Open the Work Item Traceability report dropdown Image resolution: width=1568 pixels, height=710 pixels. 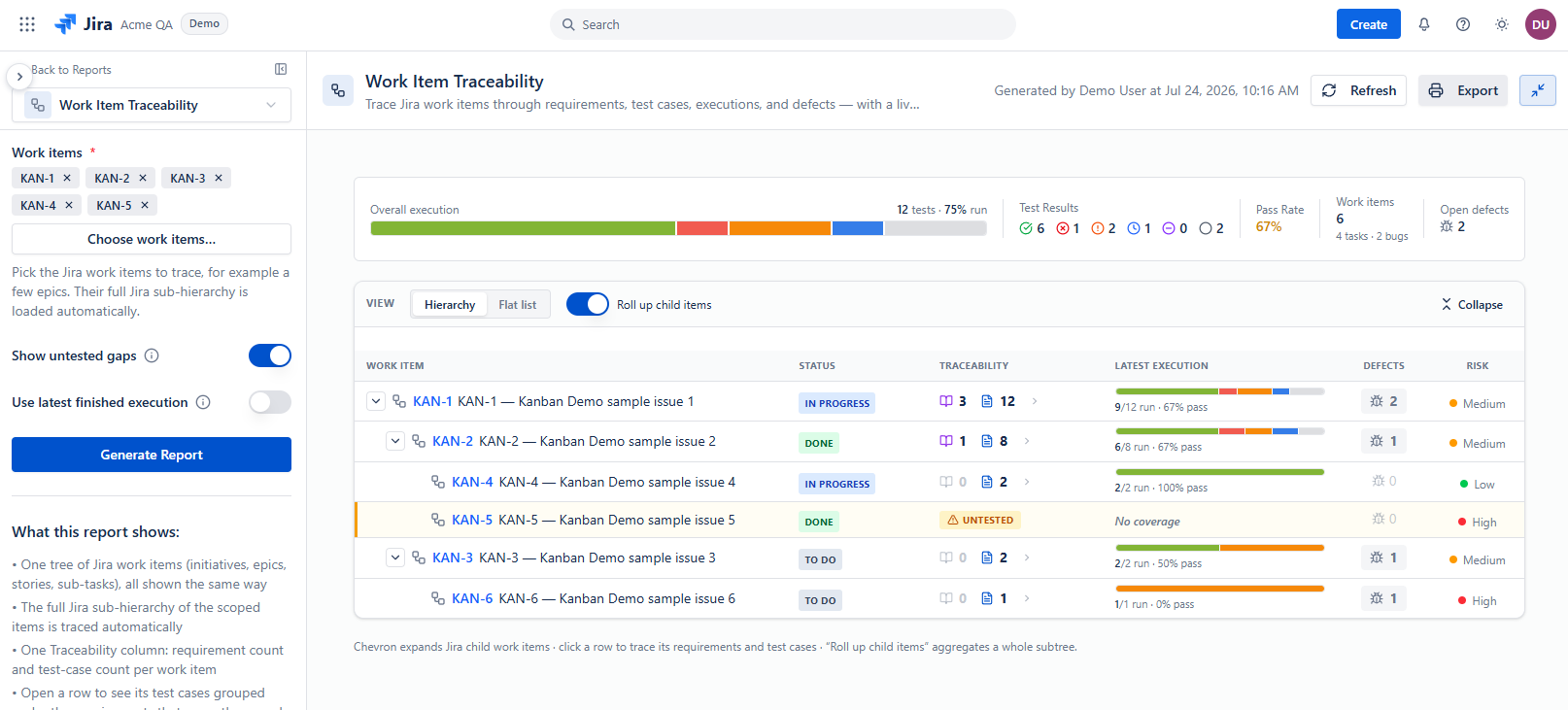(152, 105)
